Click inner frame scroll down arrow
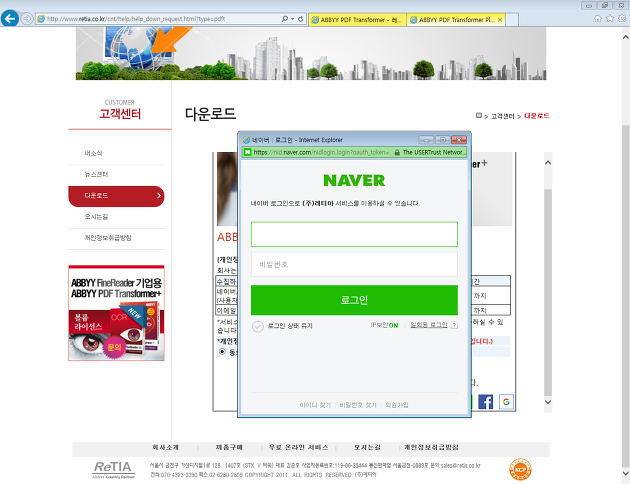 click(x=548, y=402)
